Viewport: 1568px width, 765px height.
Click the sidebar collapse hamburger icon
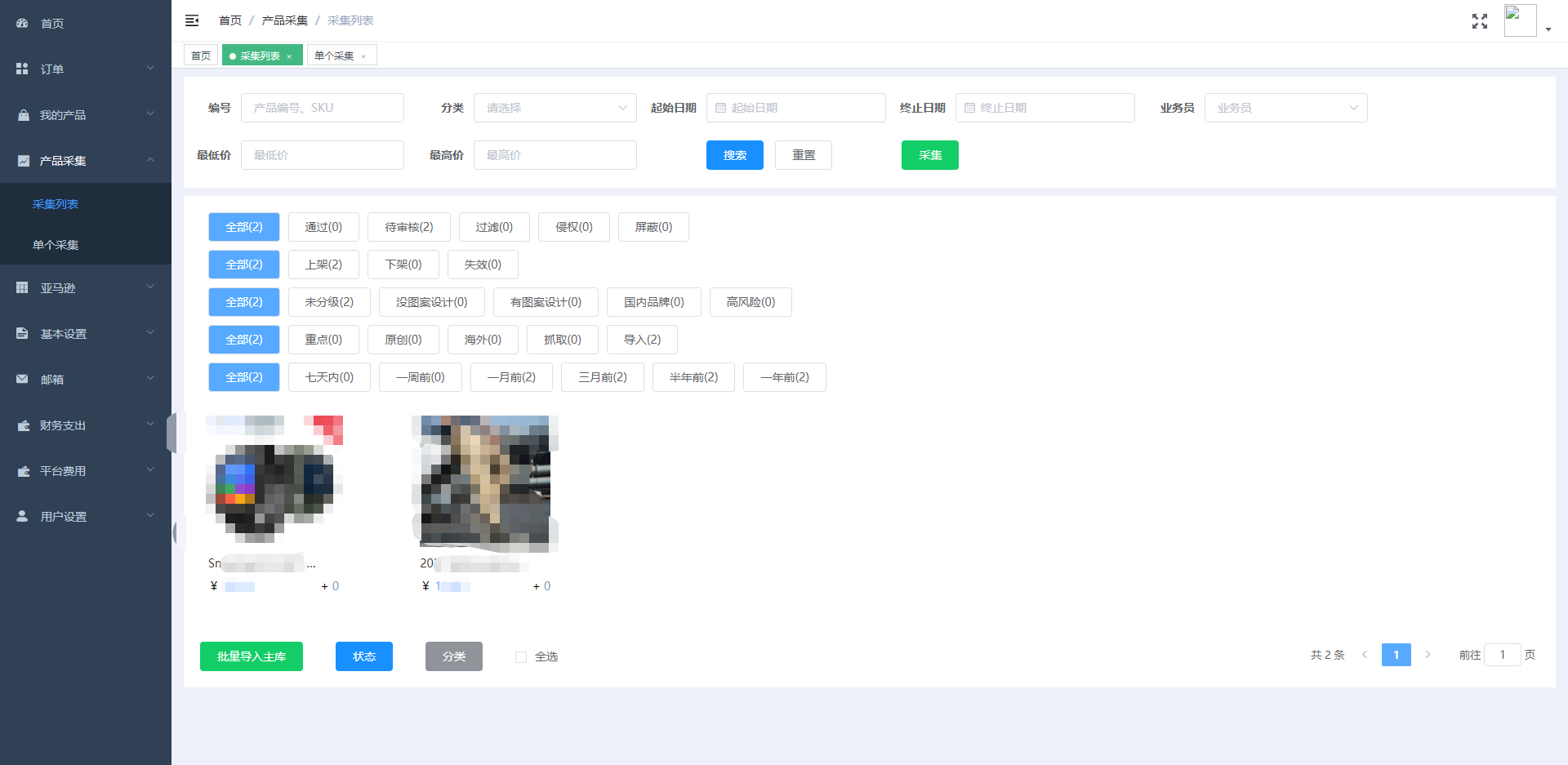tap(192, 20)
